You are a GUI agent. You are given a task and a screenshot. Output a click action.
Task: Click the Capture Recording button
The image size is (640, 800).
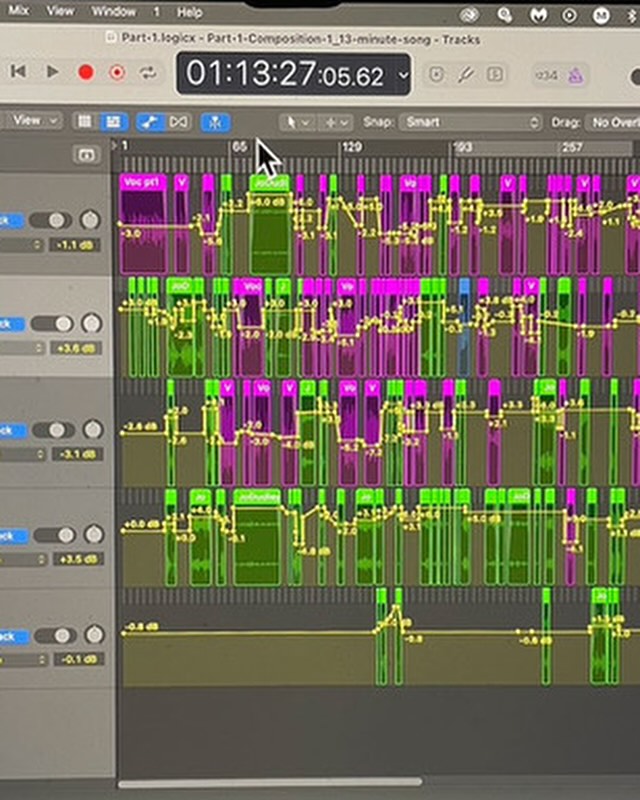click(x=117, y=73)
